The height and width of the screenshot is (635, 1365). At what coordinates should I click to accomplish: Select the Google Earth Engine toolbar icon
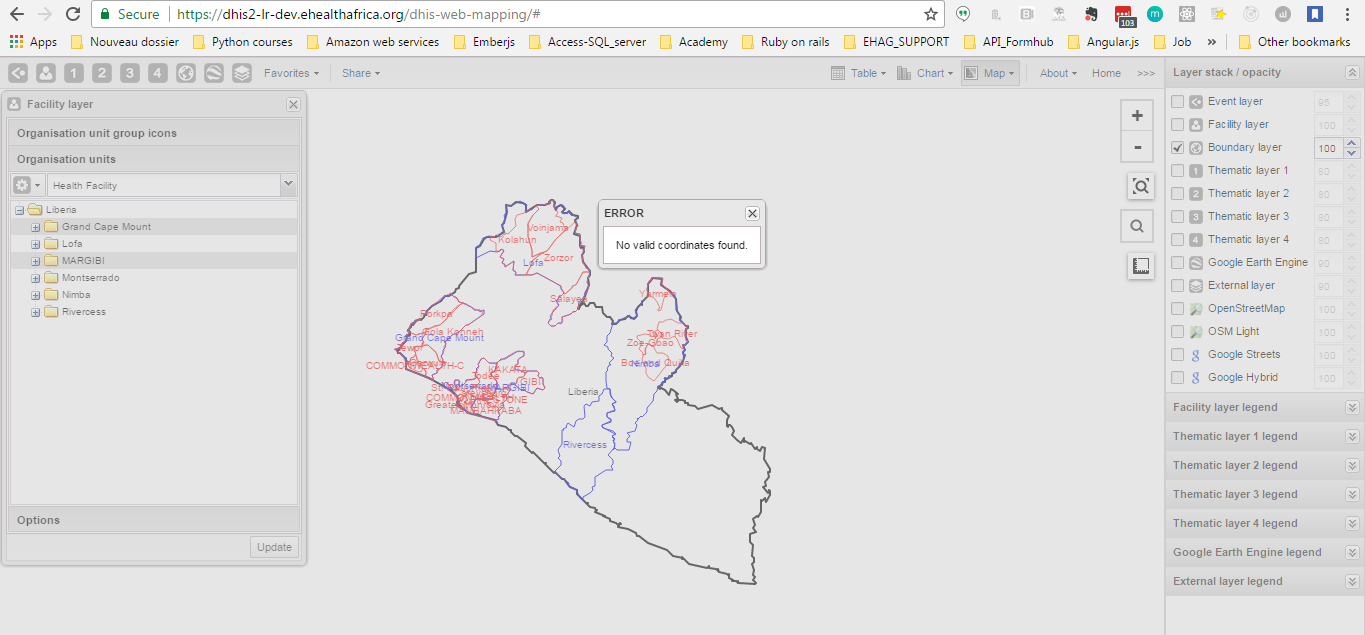(x=214, y=73)
